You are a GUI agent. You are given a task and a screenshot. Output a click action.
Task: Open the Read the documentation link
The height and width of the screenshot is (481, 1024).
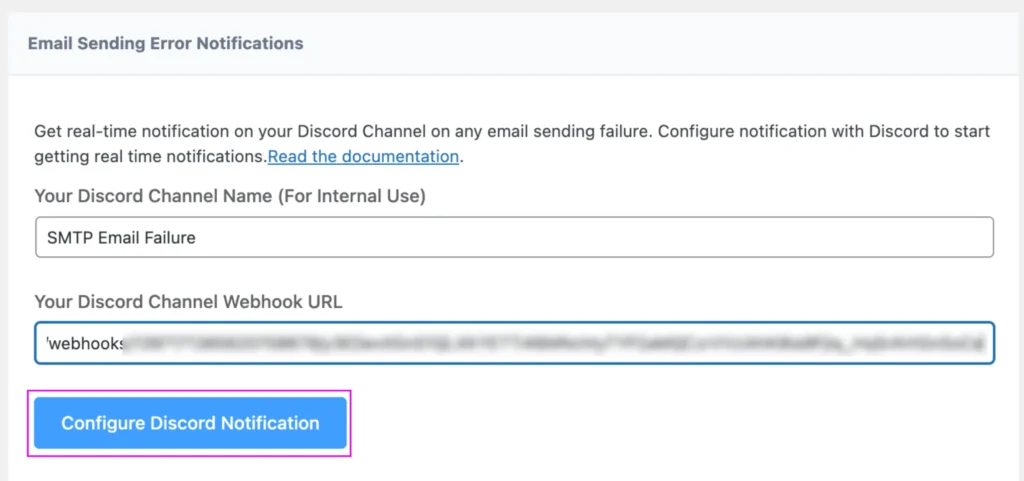363,157
